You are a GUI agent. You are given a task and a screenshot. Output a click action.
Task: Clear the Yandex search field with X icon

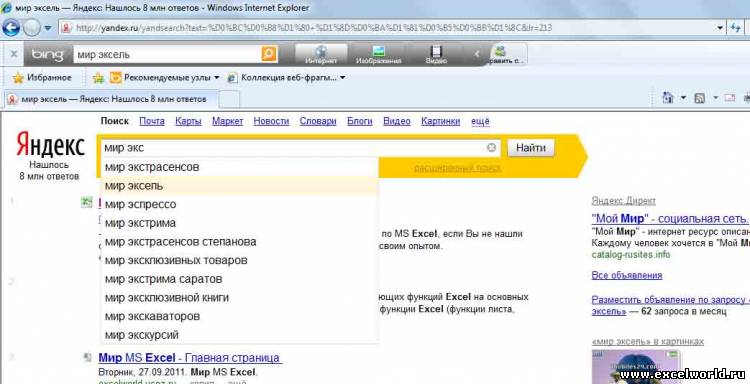491,148
